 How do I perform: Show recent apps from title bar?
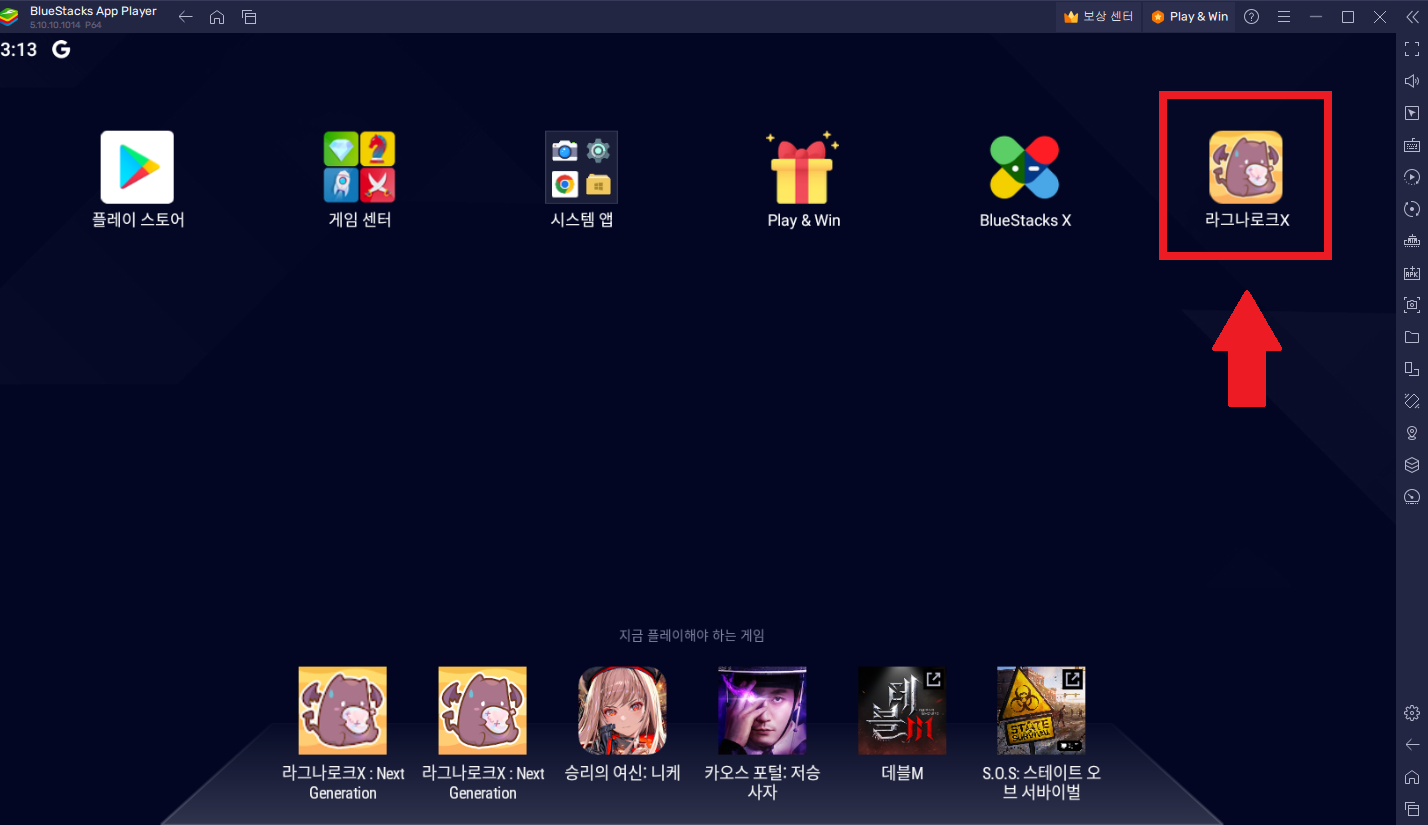pyautogui.click(x=249, y=17)
